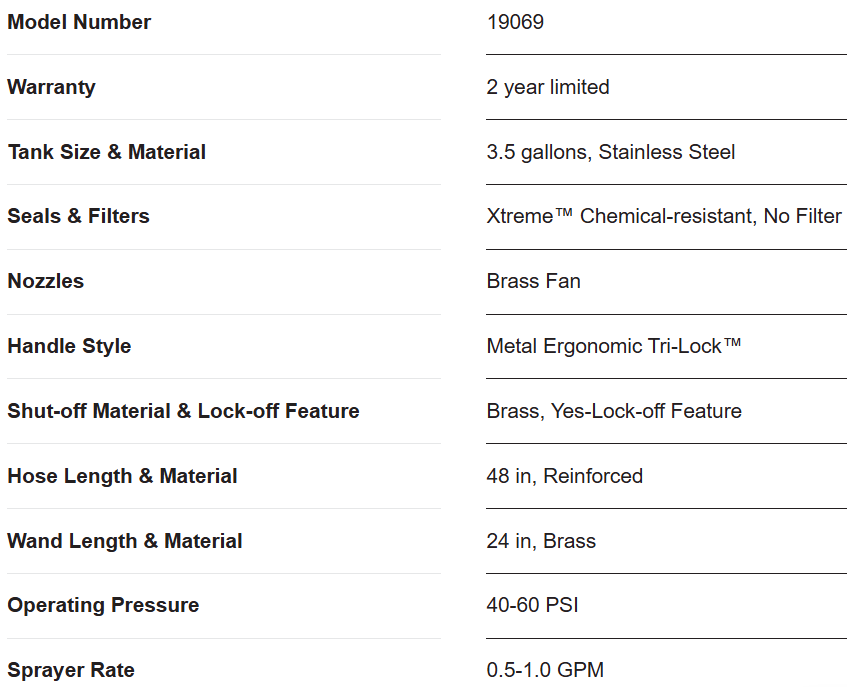Click Shut-off Material & Lock-off Feature label
Viewport: 847px width, 687px height.
[183, 411]
